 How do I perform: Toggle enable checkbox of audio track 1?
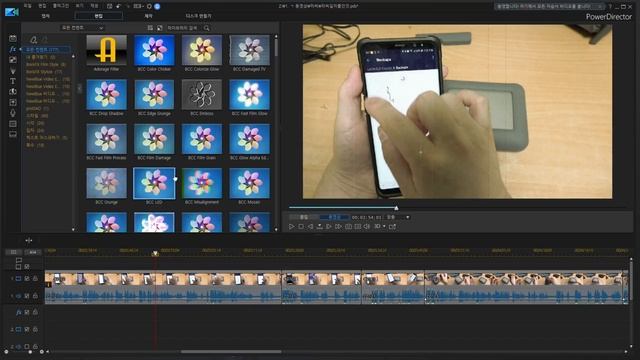pos(27,296)
